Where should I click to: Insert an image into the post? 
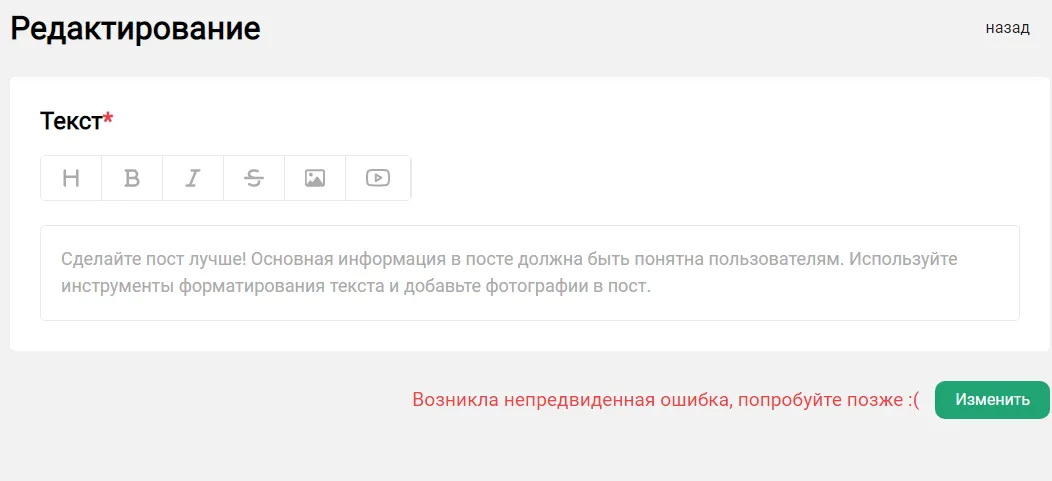click(315, 178)
